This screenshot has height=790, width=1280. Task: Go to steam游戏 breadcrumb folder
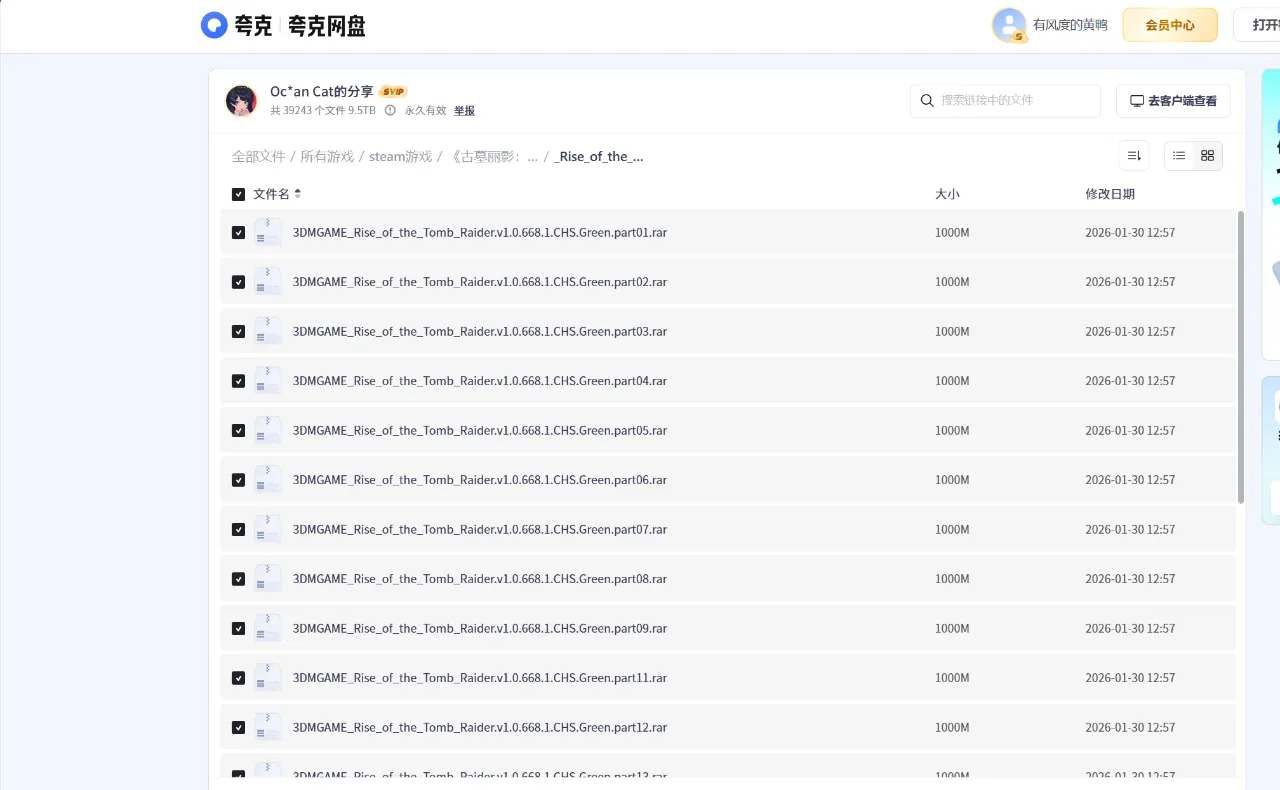(400, 157)
